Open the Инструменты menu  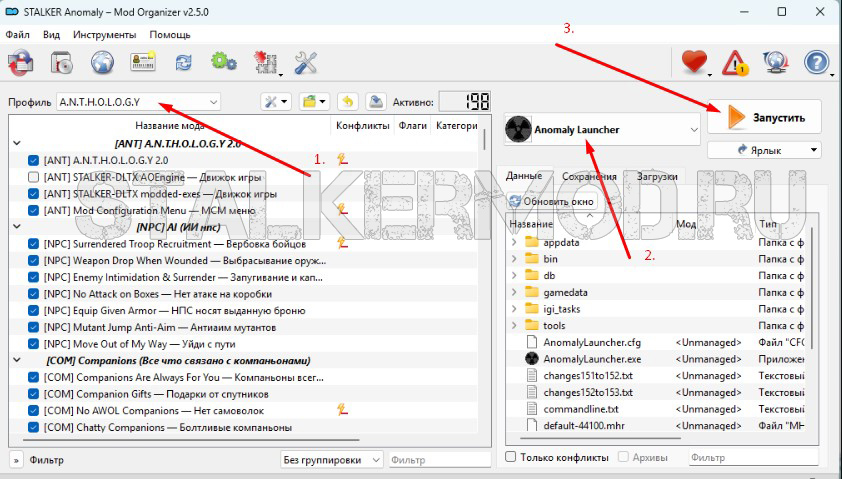pyautogui.click(x=105, y=34)
